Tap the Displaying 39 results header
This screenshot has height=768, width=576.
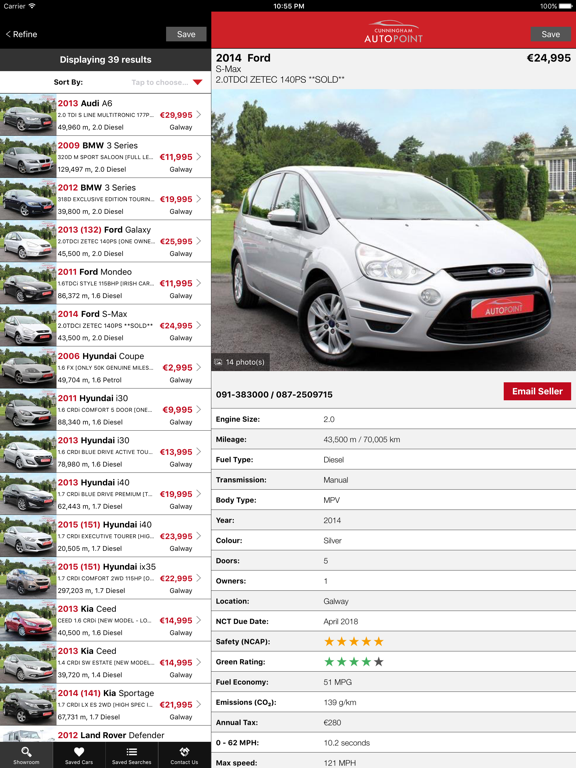[105, 60]
